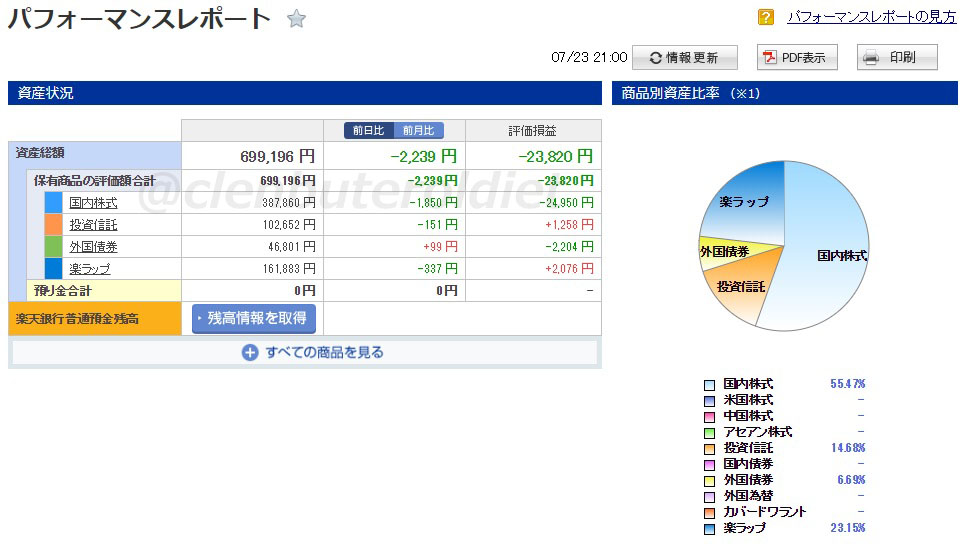
Task: Select the 前日比 toggle tab
Action: (x=368, y=130)
